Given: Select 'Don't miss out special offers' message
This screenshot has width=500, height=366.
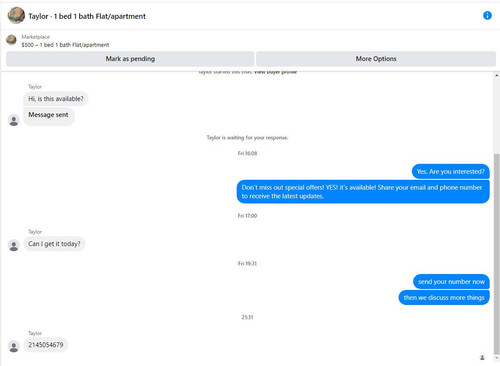Looking at the screenshot, I should tap(363, 192).
